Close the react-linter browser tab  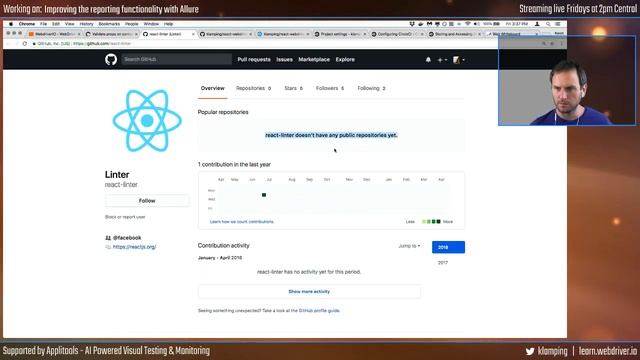pyautogui.click(x=193, y=34)
